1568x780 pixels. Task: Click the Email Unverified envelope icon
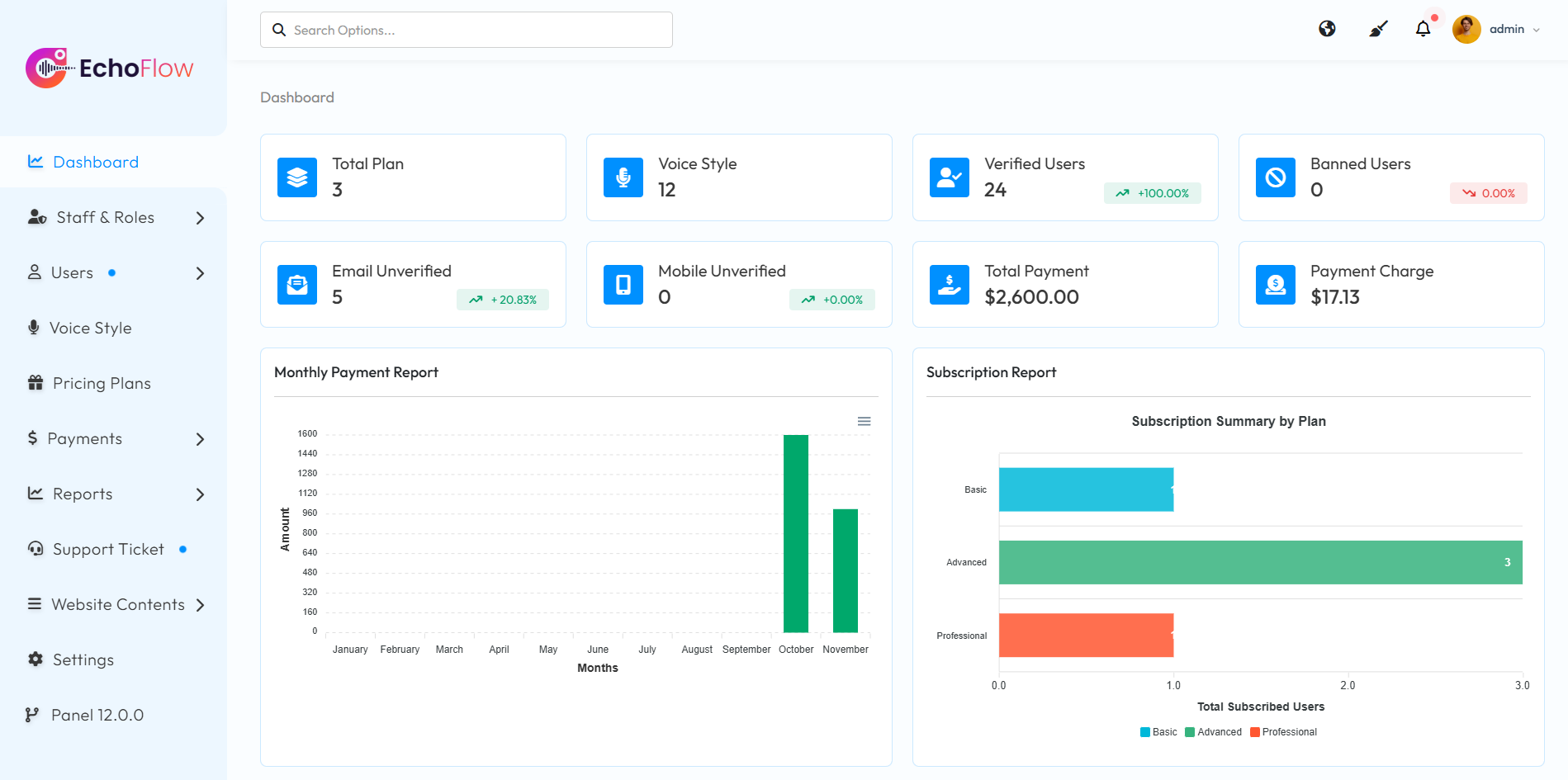pyautogui.click(x=297, y=285)
